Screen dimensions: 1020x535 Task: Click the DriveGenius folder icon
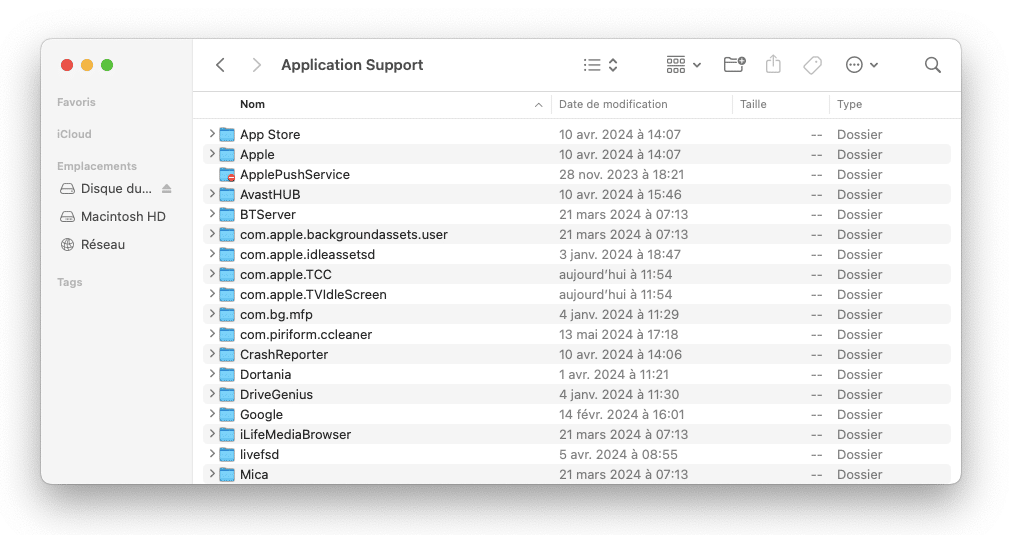point(227,394)
